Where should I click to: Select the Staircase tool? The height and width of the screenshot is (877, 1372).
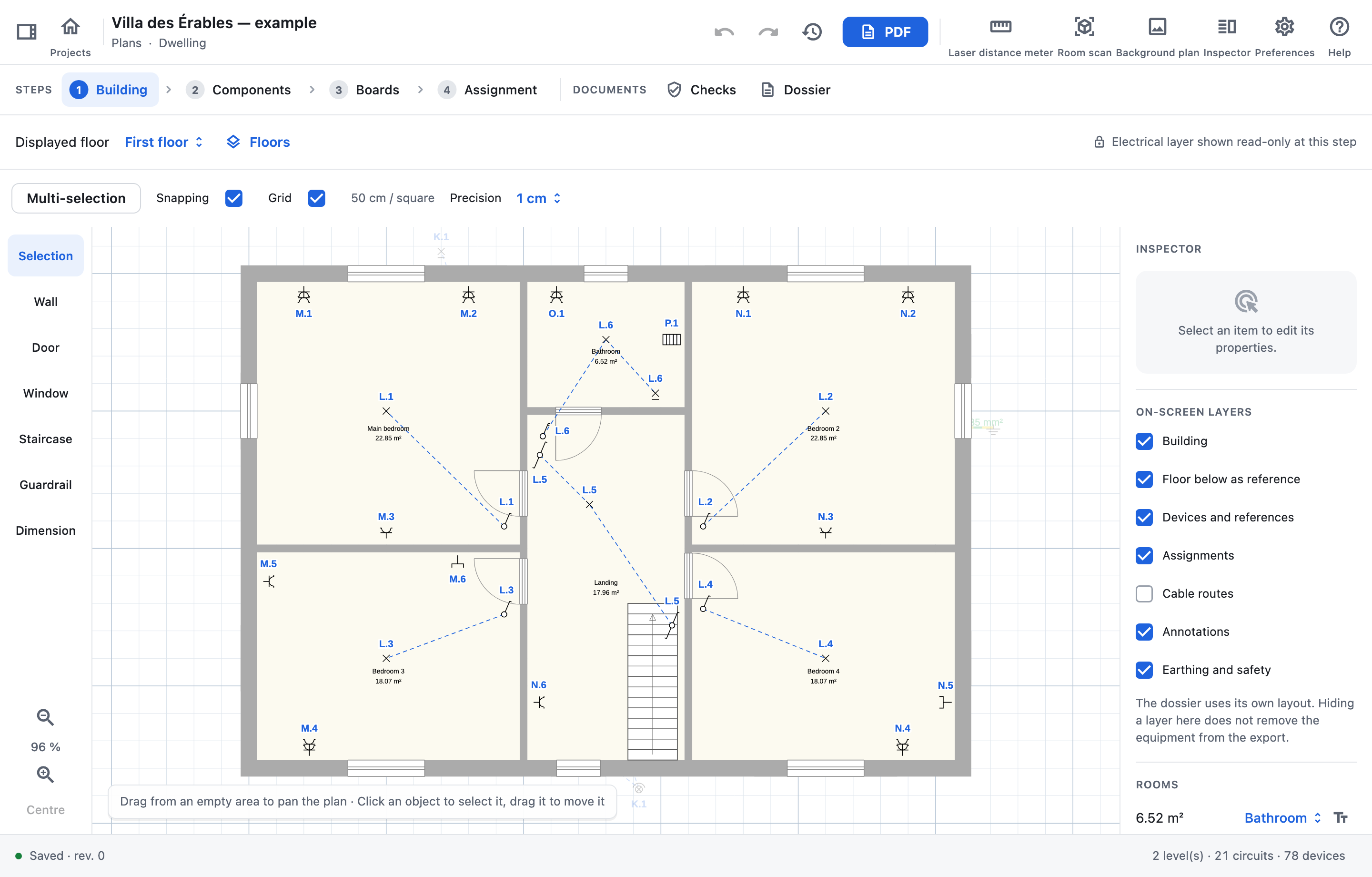[x=46, y=439]
